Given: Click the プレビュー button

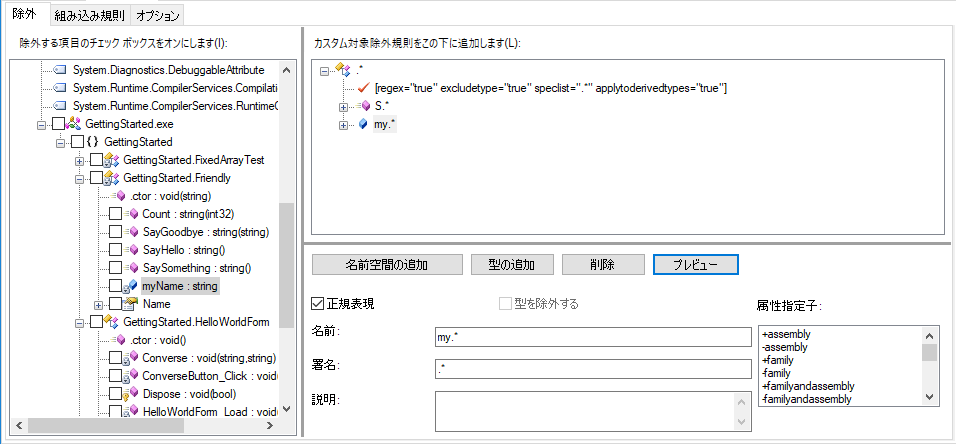Looking at the screenshot, I should point(696,265).
